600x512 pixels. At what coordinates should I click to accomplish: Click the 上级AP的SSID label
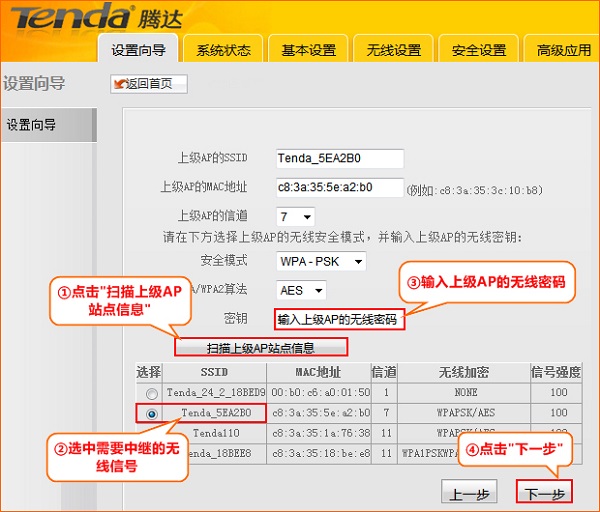[212, 158]
